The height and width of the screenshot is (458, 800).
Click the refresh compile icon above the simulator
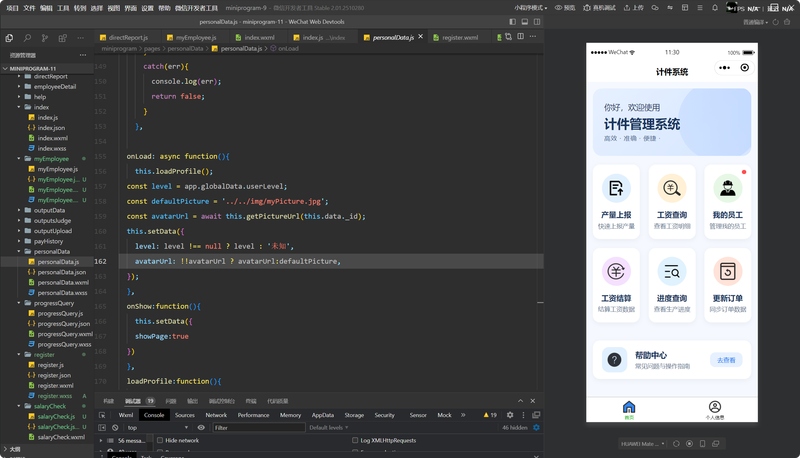click(776, 22)
